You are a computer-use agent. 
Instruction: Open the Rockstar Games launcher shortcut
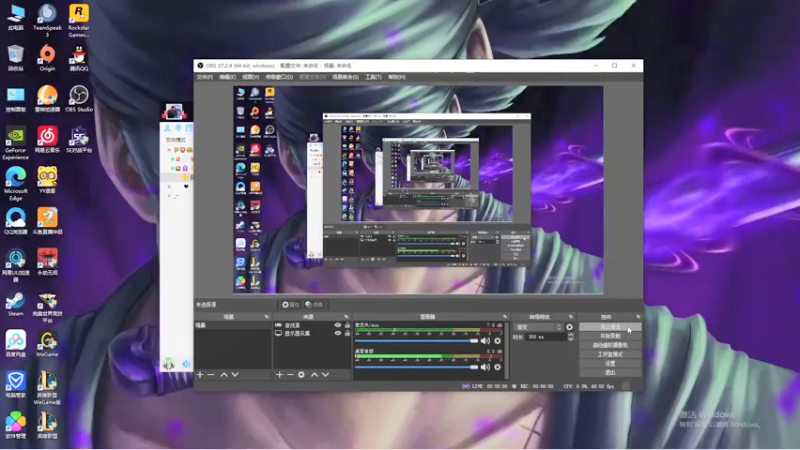pos(79,20)
